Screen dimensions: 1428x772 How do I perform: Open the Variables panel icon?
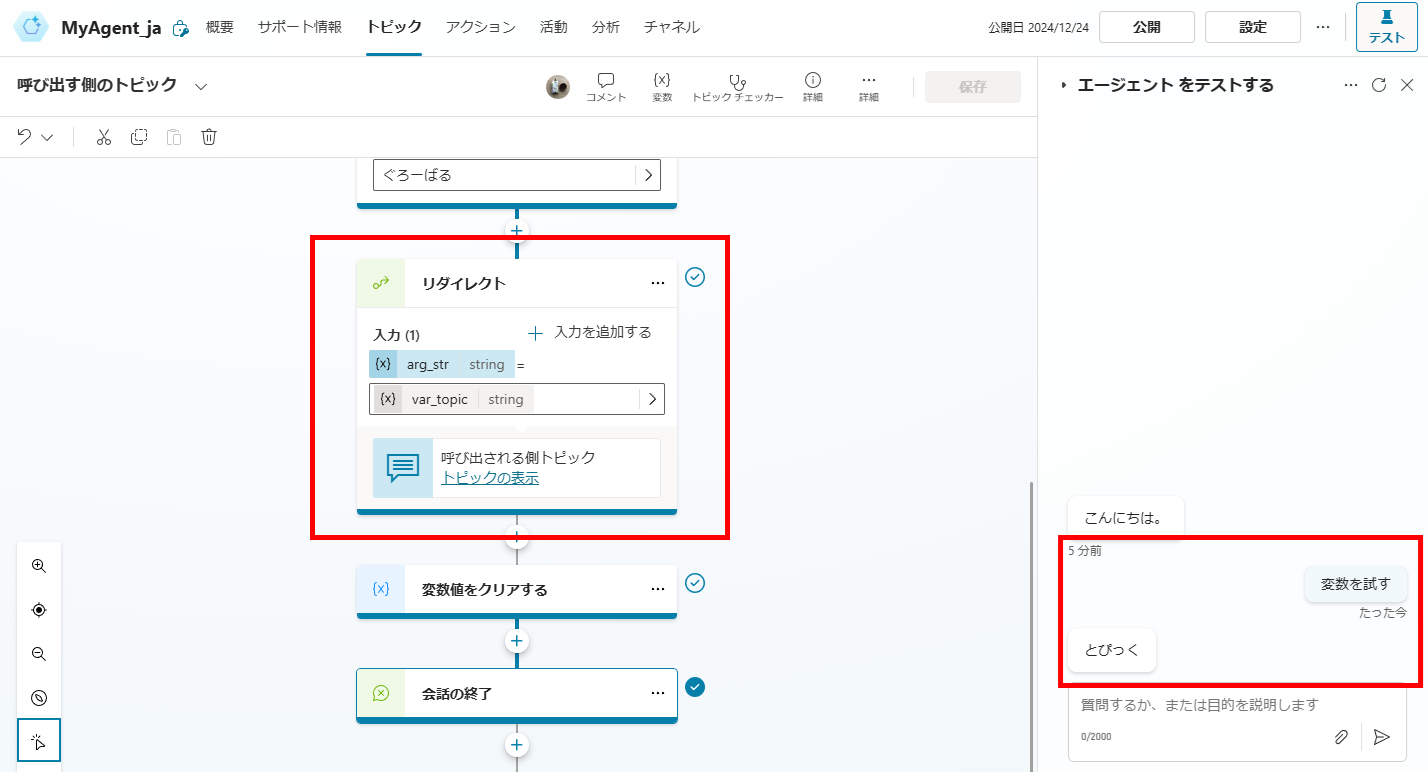point(661,81)
